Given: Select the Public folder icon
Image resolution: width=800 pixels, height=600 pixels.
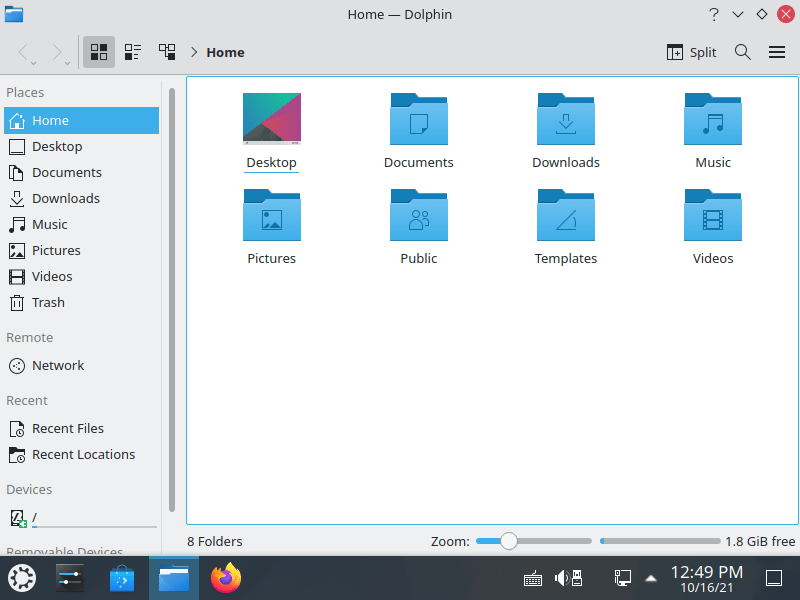Looking at the screenshot, I should (418, 215).
